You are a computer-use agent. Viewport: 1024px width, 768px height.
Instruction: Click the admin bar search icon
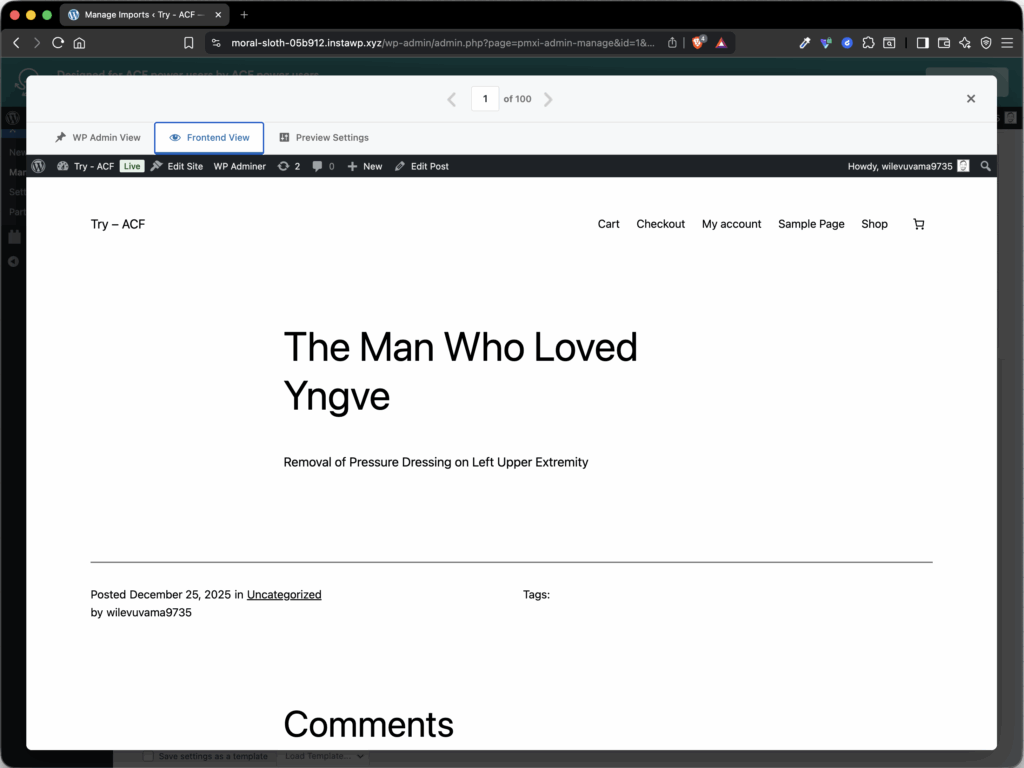pos(985,167)
